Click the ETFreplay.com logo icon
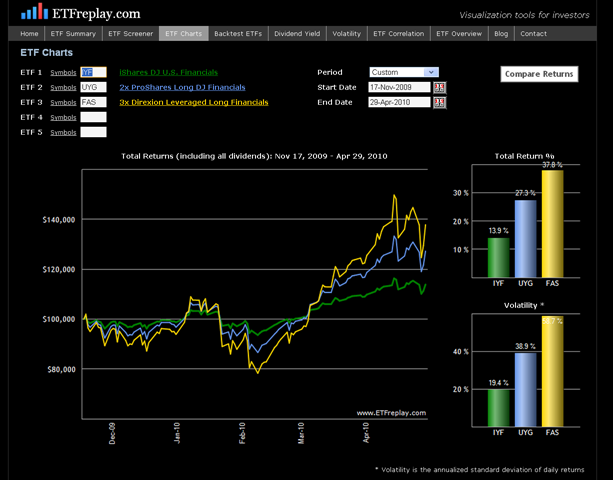Screen dimensions: 613x480 click(33, 12)
